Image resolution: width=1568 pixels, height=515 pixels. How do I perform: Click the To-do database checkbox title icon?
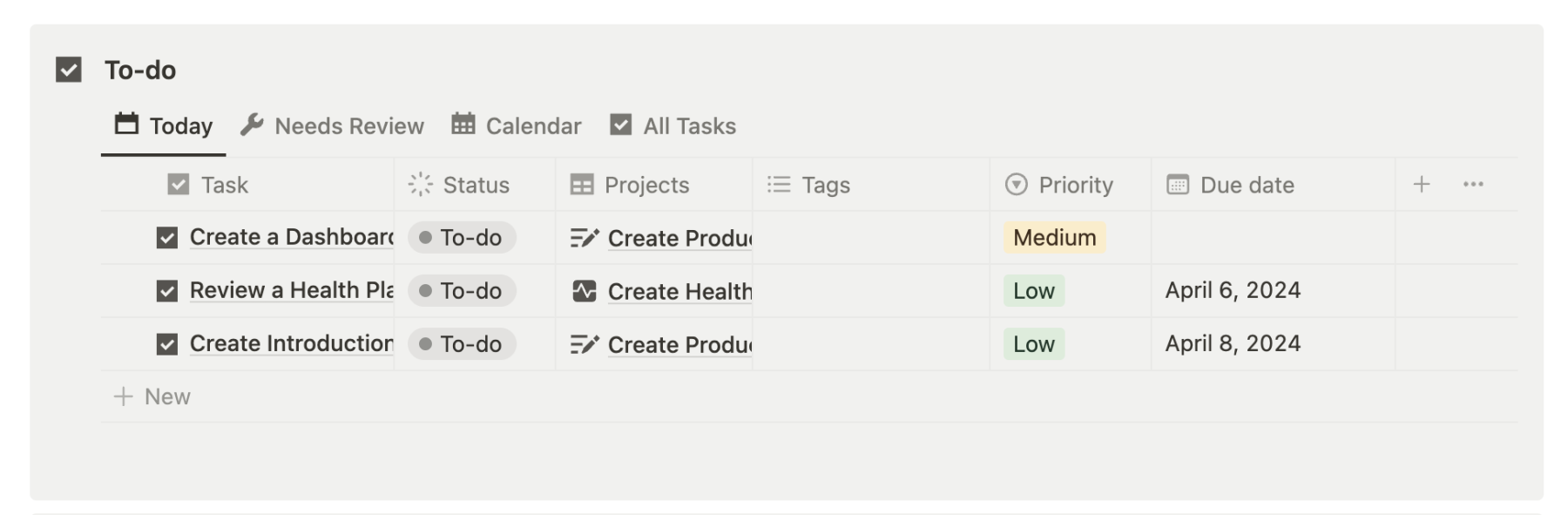(69, 70)
